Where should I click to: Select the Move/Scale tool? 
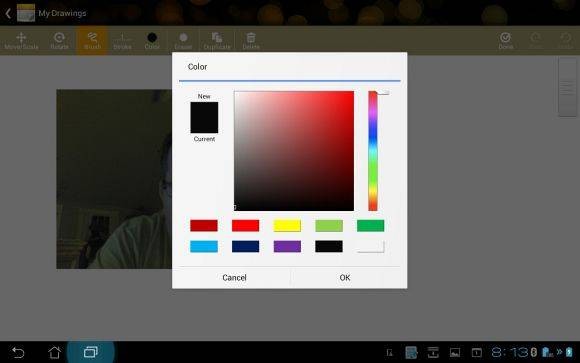[x=21, y=41]
